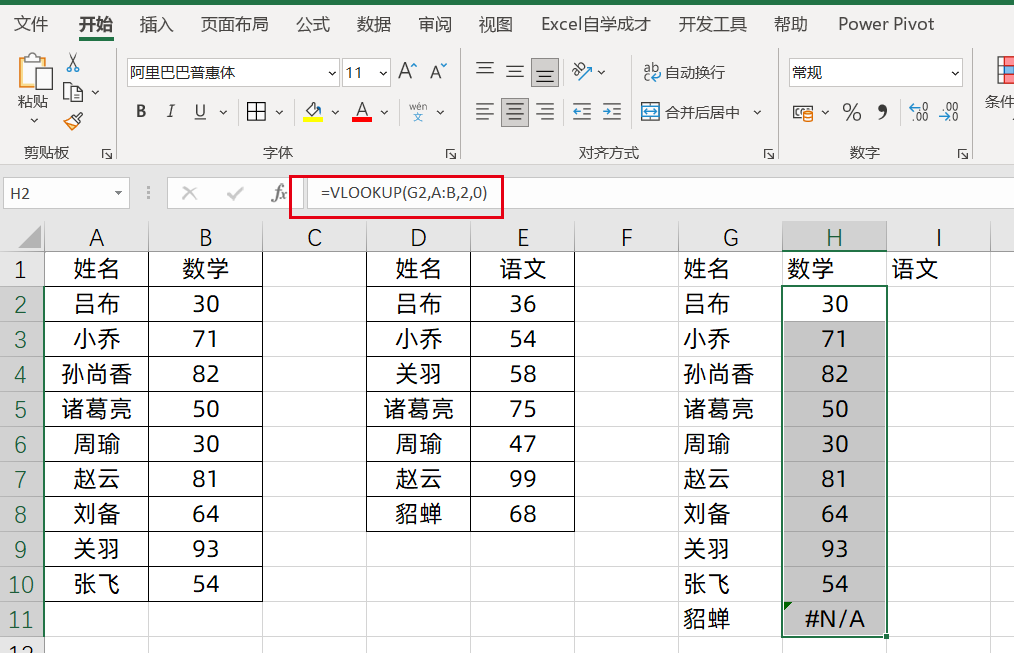Expand font color dropdown arrow

pos(384,112)
